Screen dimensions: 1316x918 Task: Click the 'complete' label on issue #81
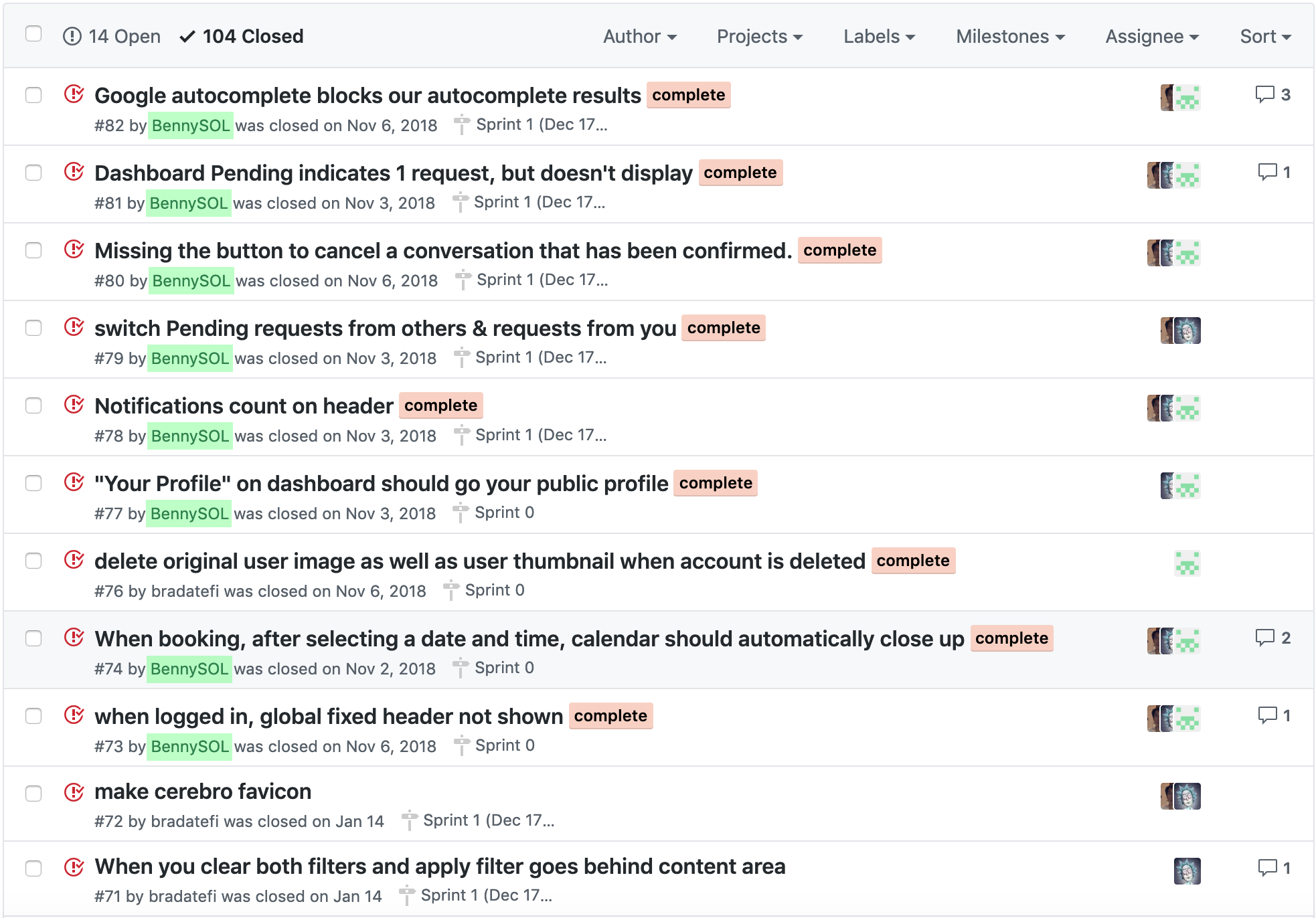(740, 173)
